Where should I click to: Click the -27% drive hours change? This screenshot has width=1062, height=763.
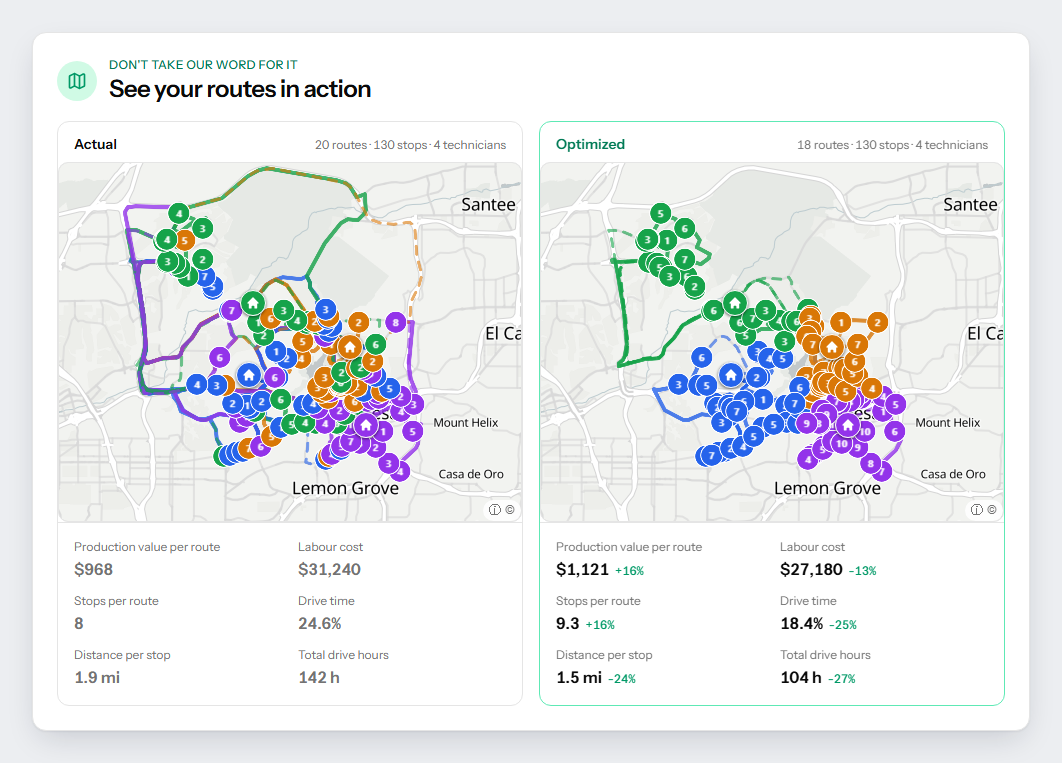tap(842, 679)
